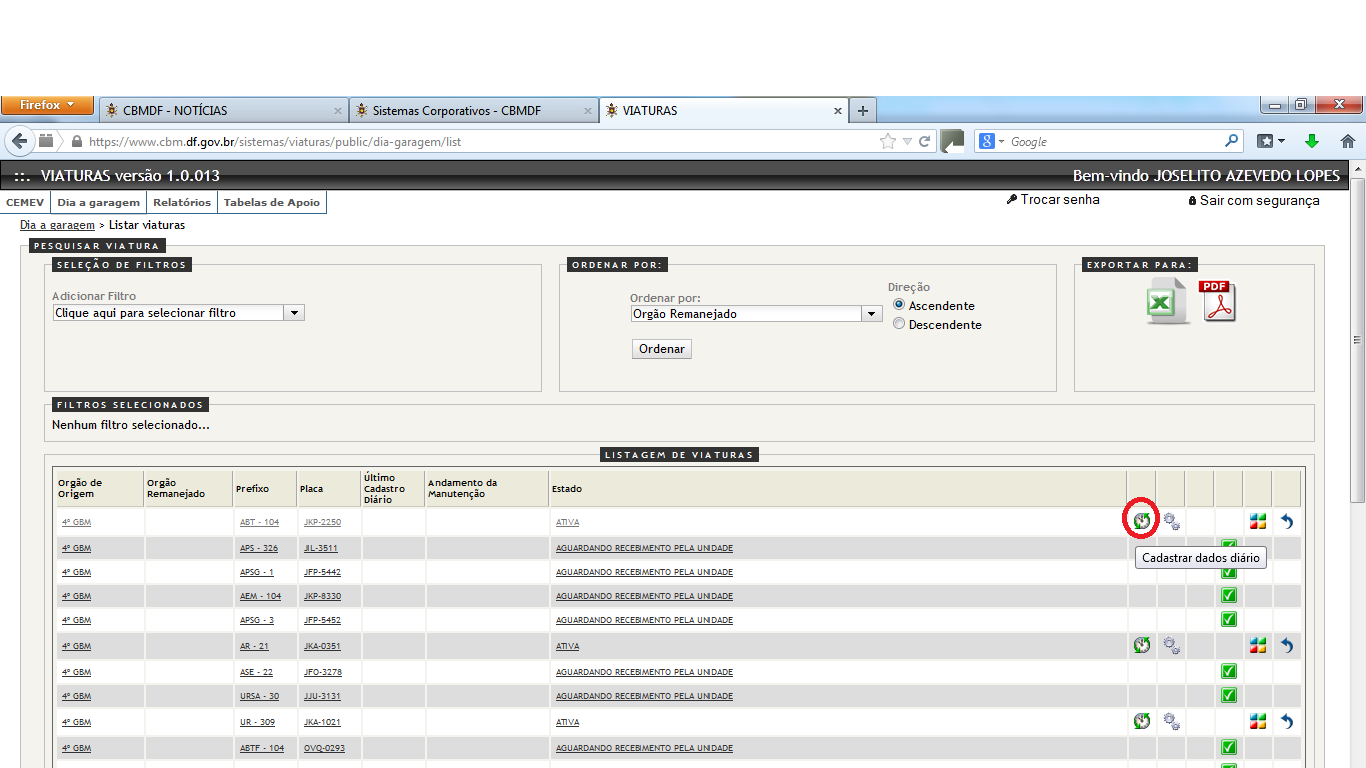1366x768 pixels.
Task: Close the CBMDF - NOTÍCIAS tab
Action: click(x=338, y=111)
